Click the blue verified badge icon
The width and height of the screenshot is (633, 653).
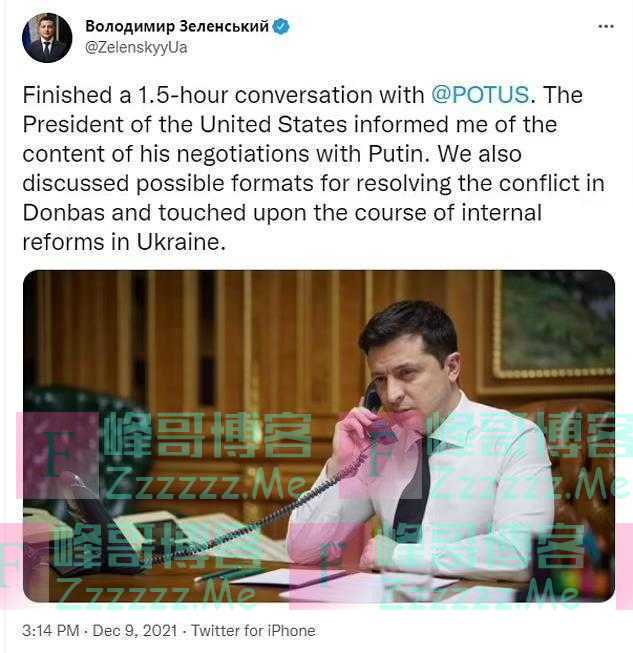[281, 27]
